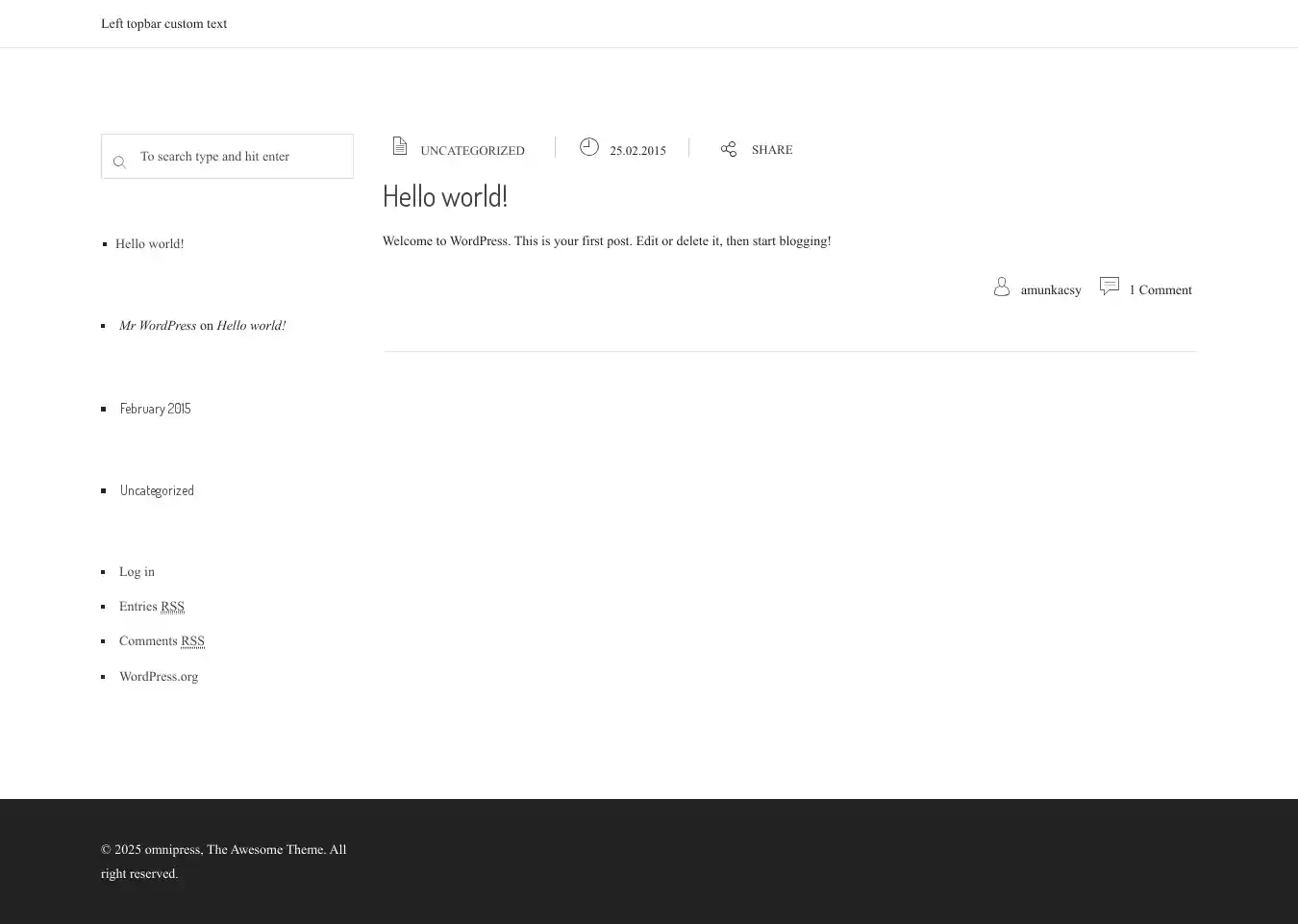Open the 1 Comment link

point(1160,290)
